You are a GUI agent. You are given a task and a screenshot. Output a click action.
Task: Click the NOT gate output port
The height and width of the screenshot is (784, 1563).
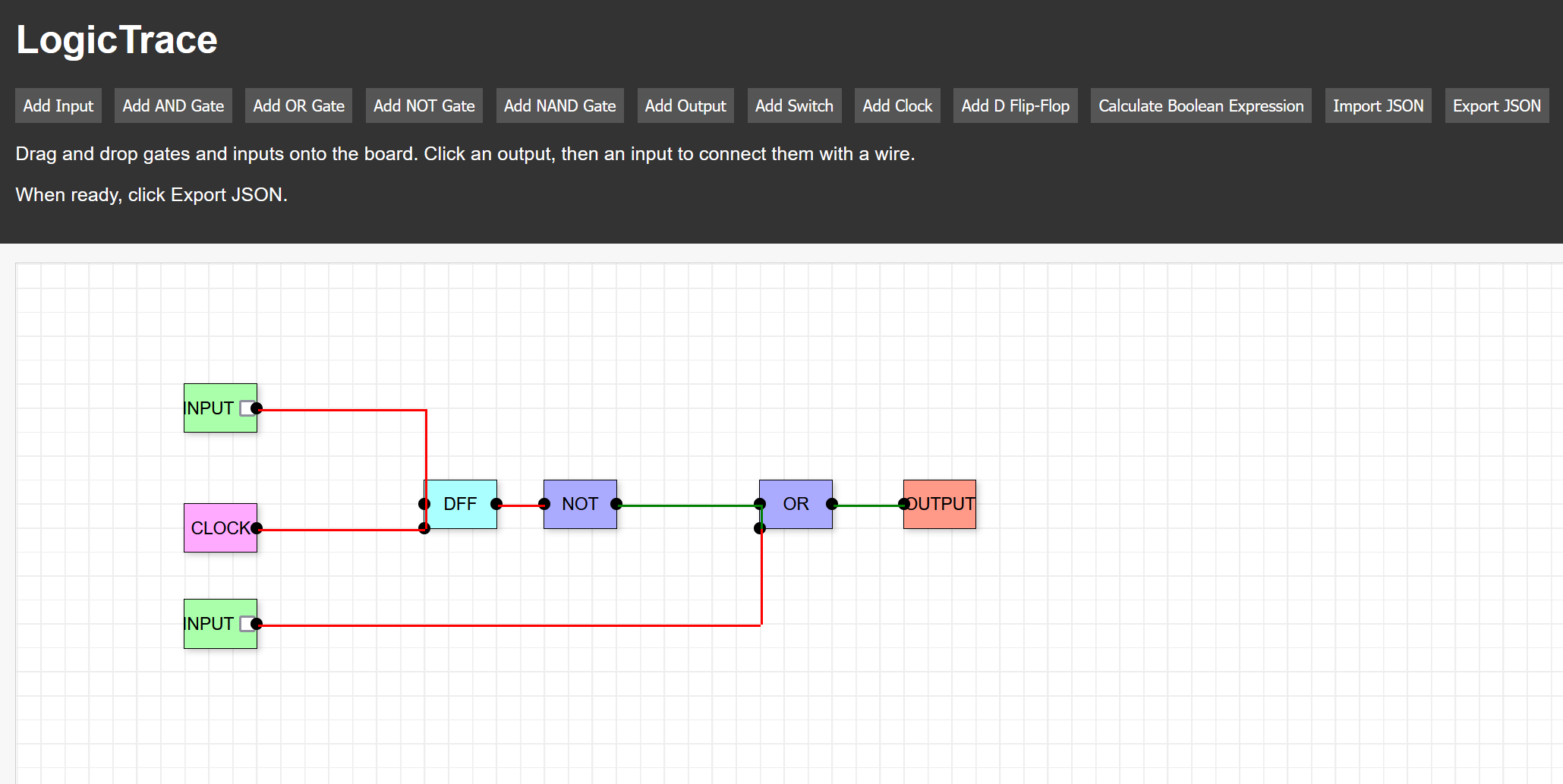(616, 504)
